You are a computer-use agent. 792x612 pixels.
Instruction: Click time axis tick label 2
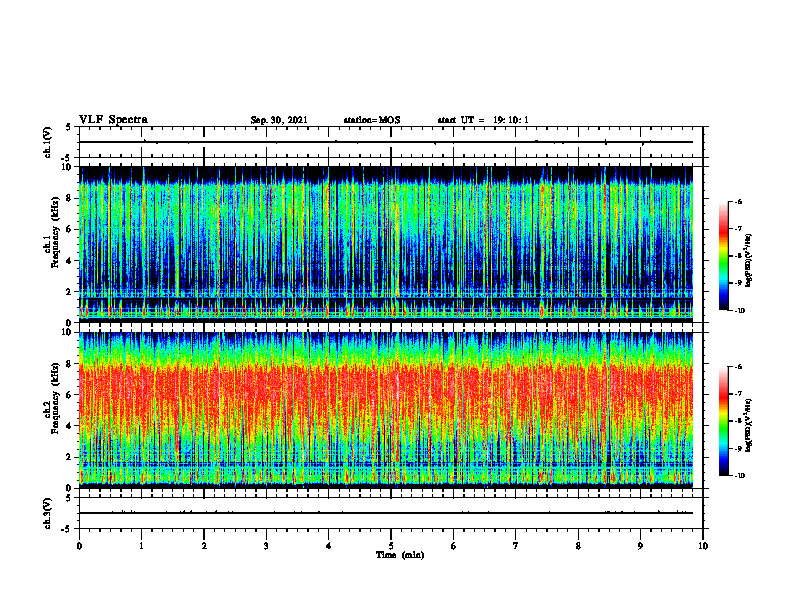pyautogui.click(x=204, y=546)
